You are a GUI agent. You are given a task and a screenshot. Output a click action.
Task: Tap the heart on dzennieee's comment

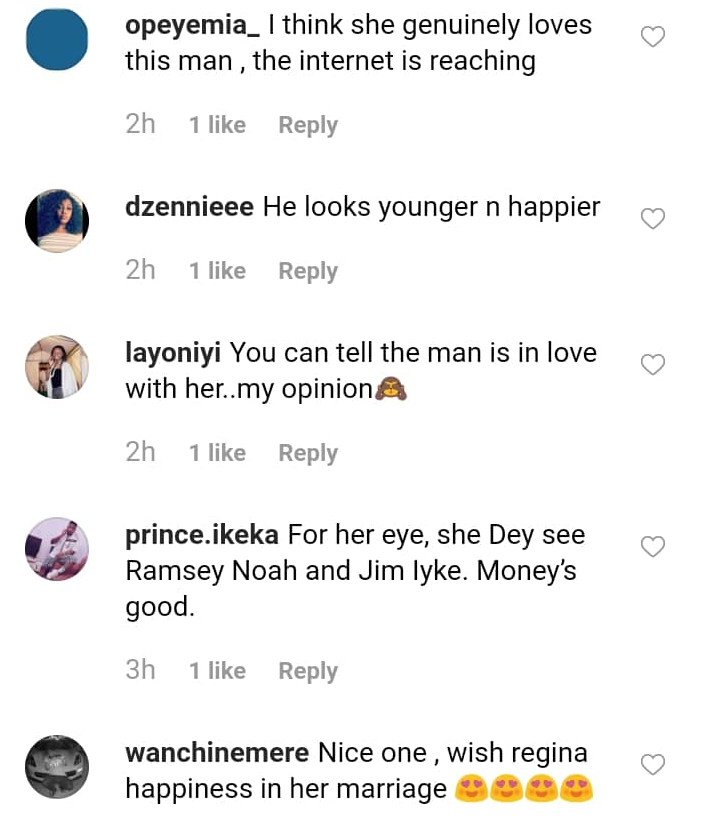[652, 219]
